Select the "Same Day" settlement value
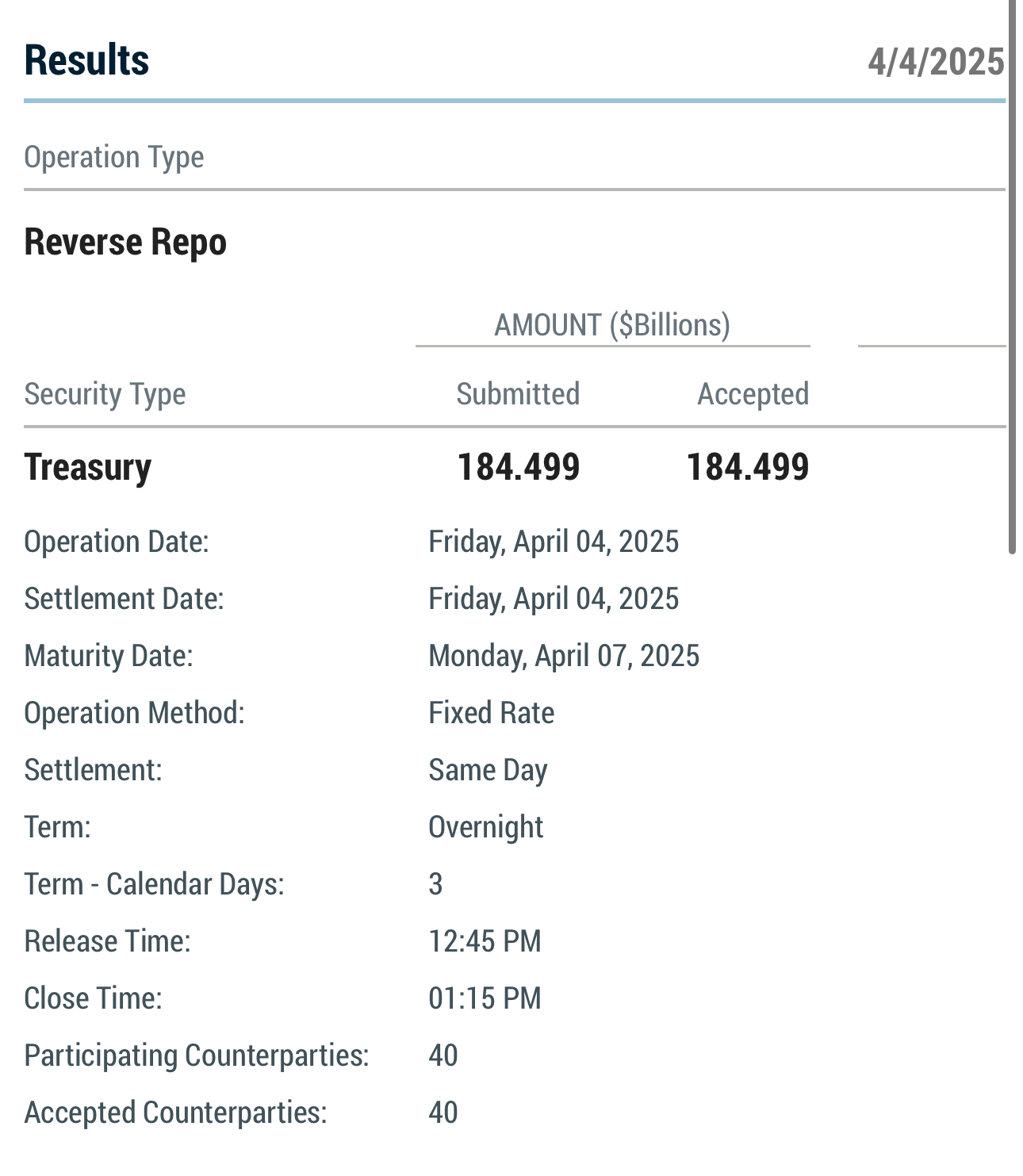The width and height of the screenshot is (1023, 1176). [488, 770]
